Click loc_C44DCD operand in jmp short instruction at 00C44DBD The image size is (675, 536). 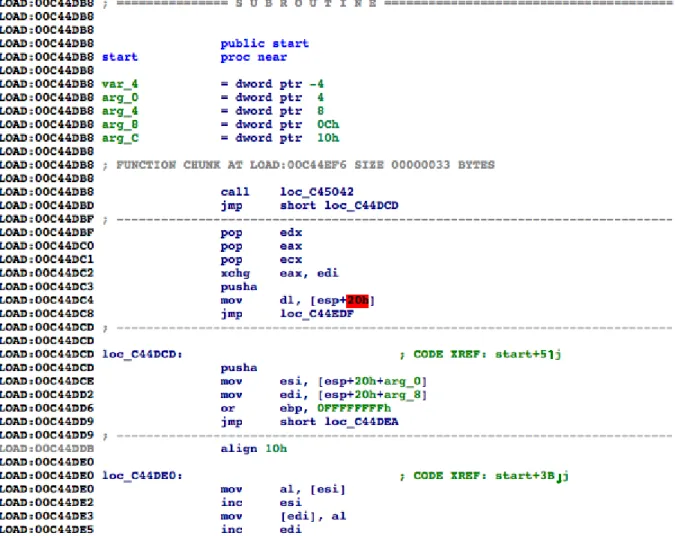(361, 205)
